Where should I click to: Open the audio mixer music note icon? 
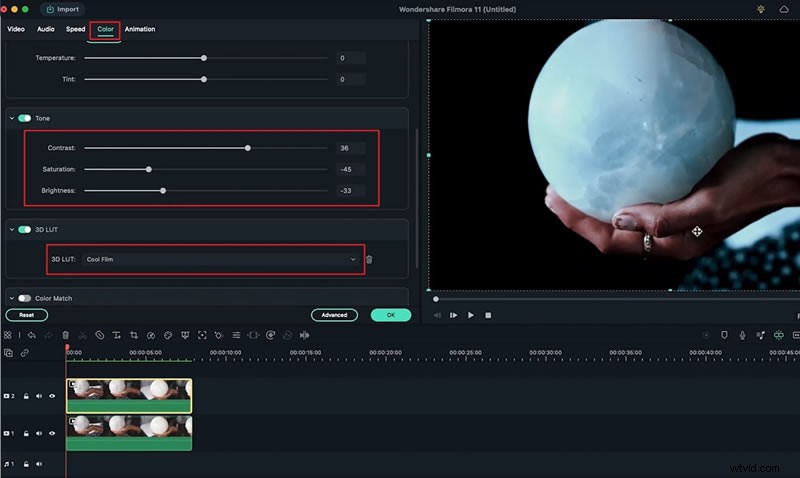click(x=760, y=335)
